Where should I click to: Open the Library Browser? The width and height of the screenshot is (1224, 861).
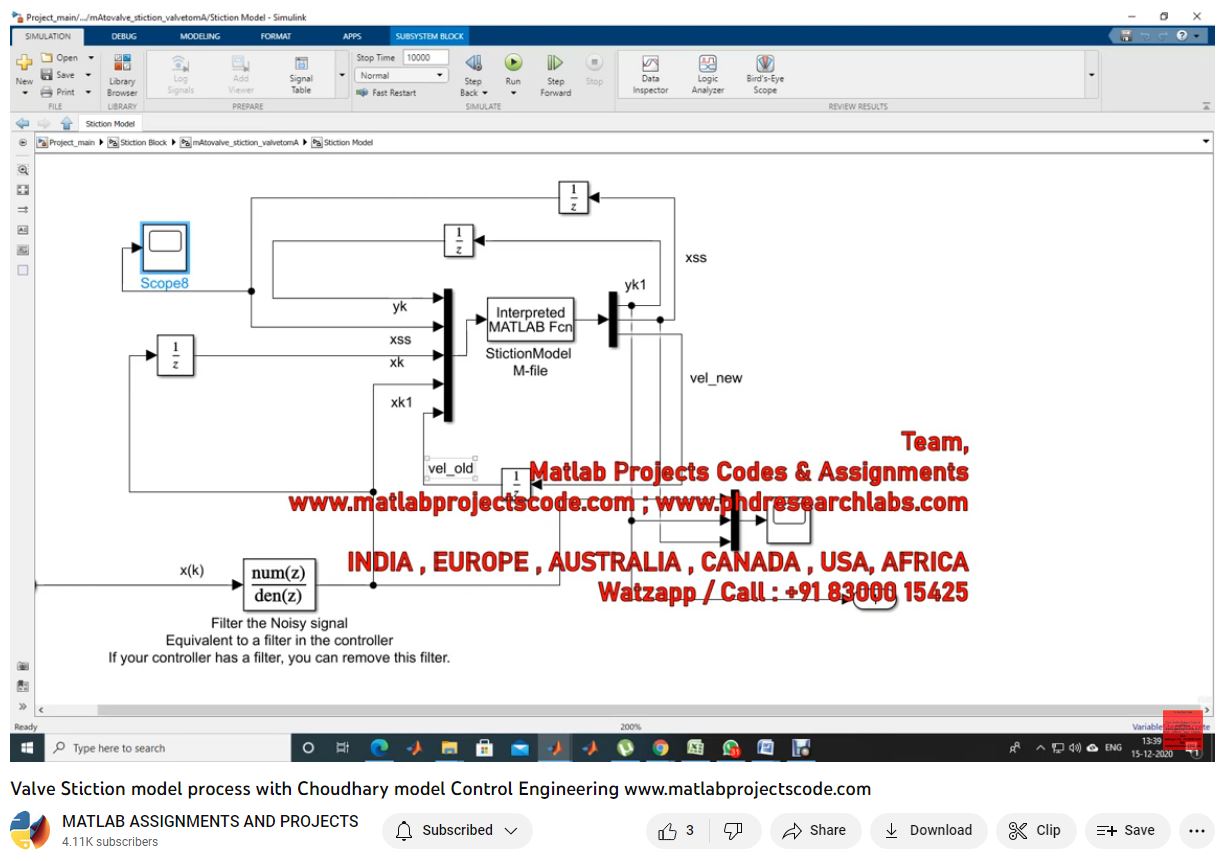pyautogui.click(x=122, y=75)
